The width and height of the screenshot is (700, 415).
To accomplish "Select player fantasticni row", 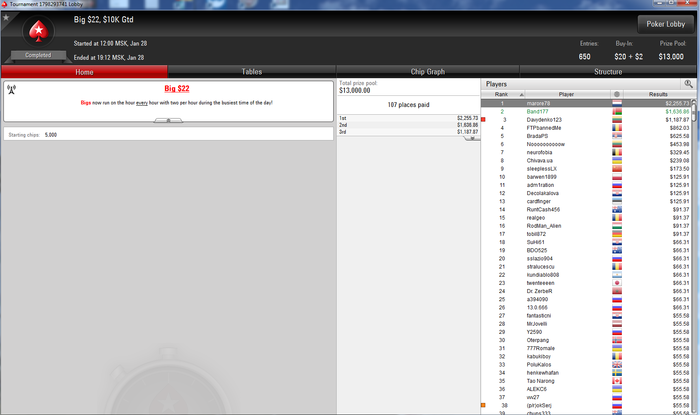I will click(586, 315).
